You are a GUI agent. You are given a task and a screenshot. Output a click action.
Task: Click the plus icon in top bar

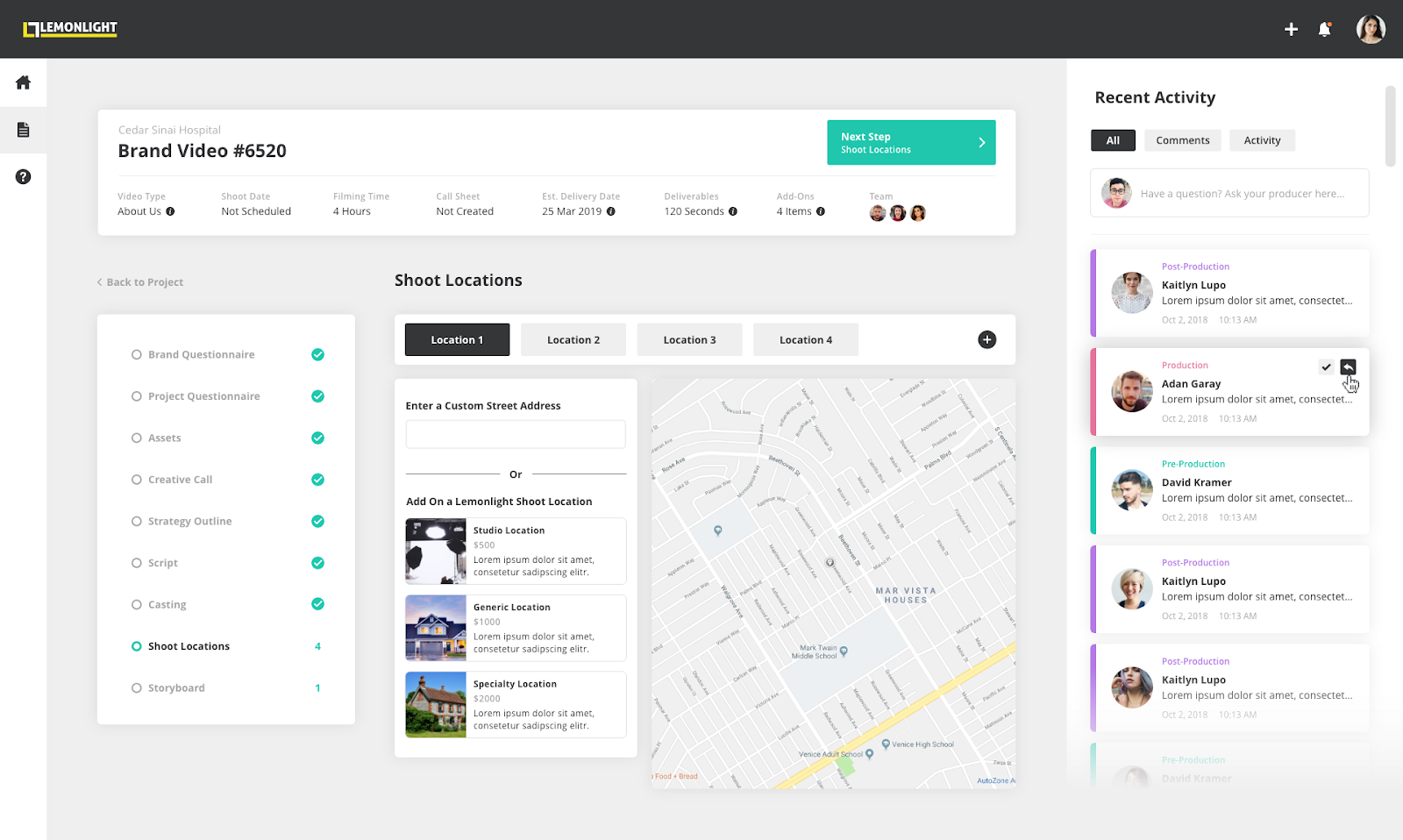1291,29
